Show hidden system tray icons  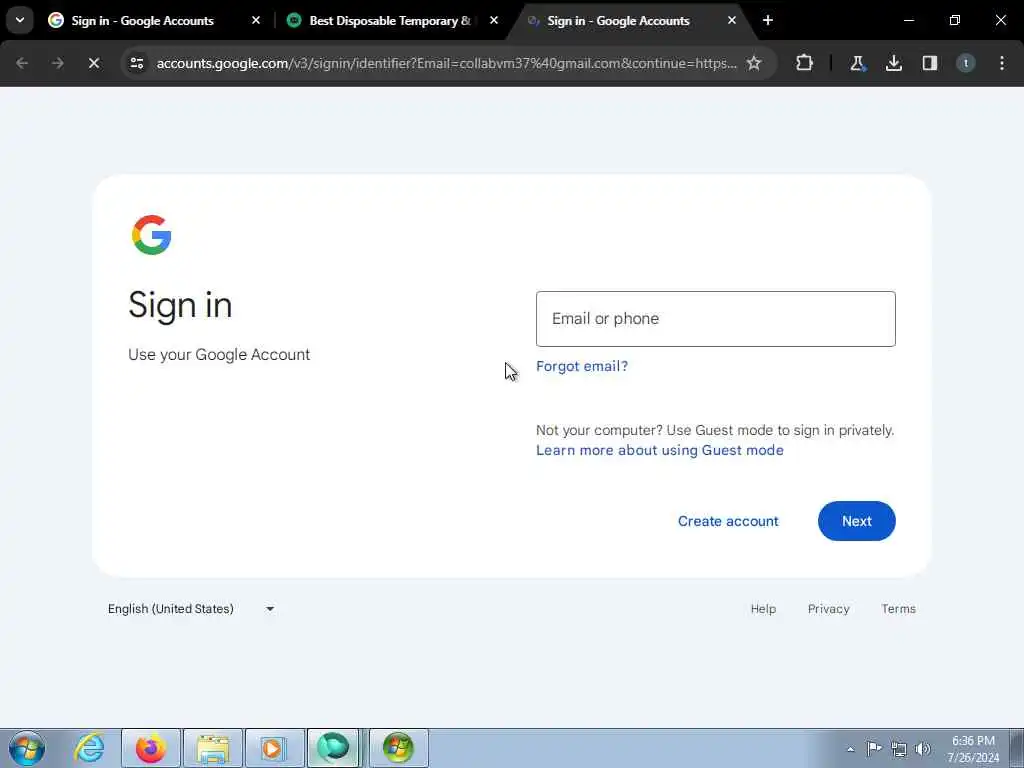tap(850, 749)
